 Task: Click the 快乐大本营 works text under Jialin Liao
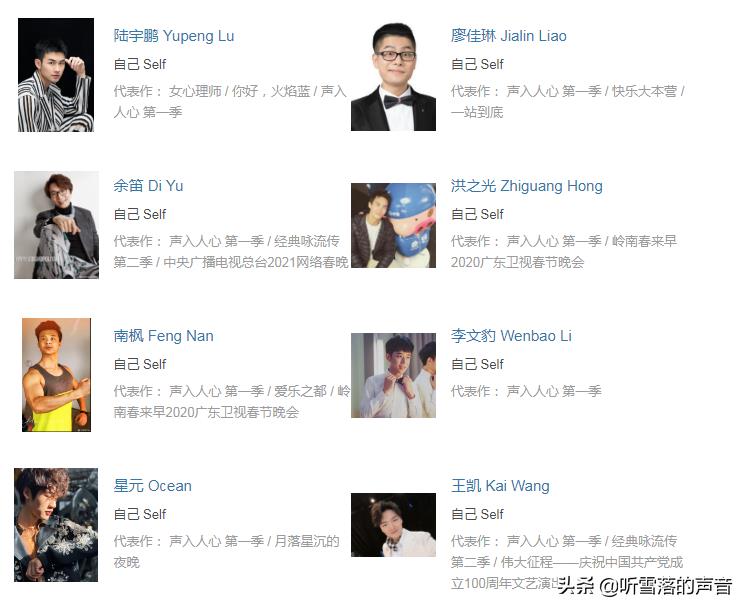tap(644, 91)
